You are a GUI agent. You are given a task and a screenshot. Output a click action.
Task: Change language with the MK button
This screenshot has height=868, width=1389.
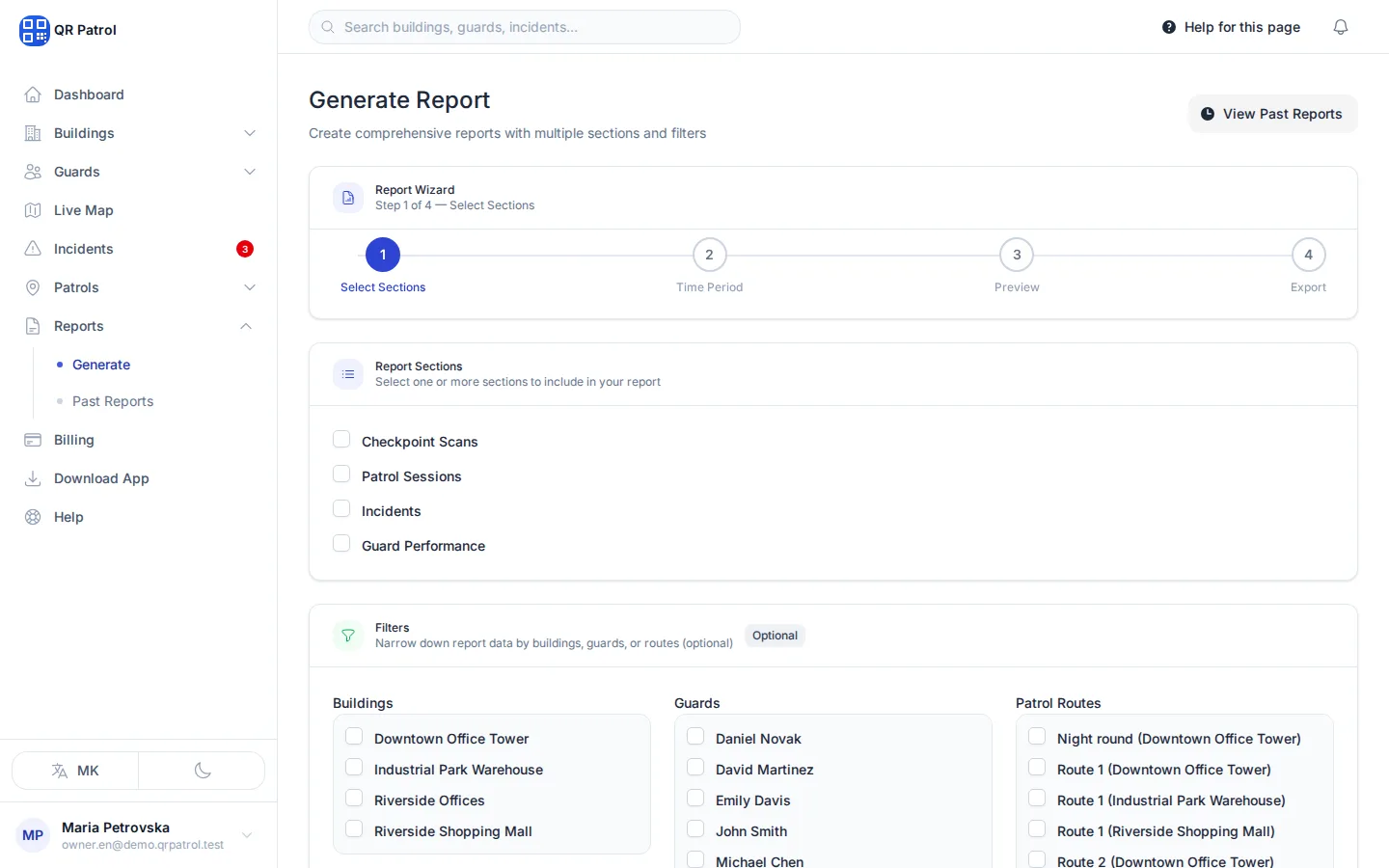point(75,771)
